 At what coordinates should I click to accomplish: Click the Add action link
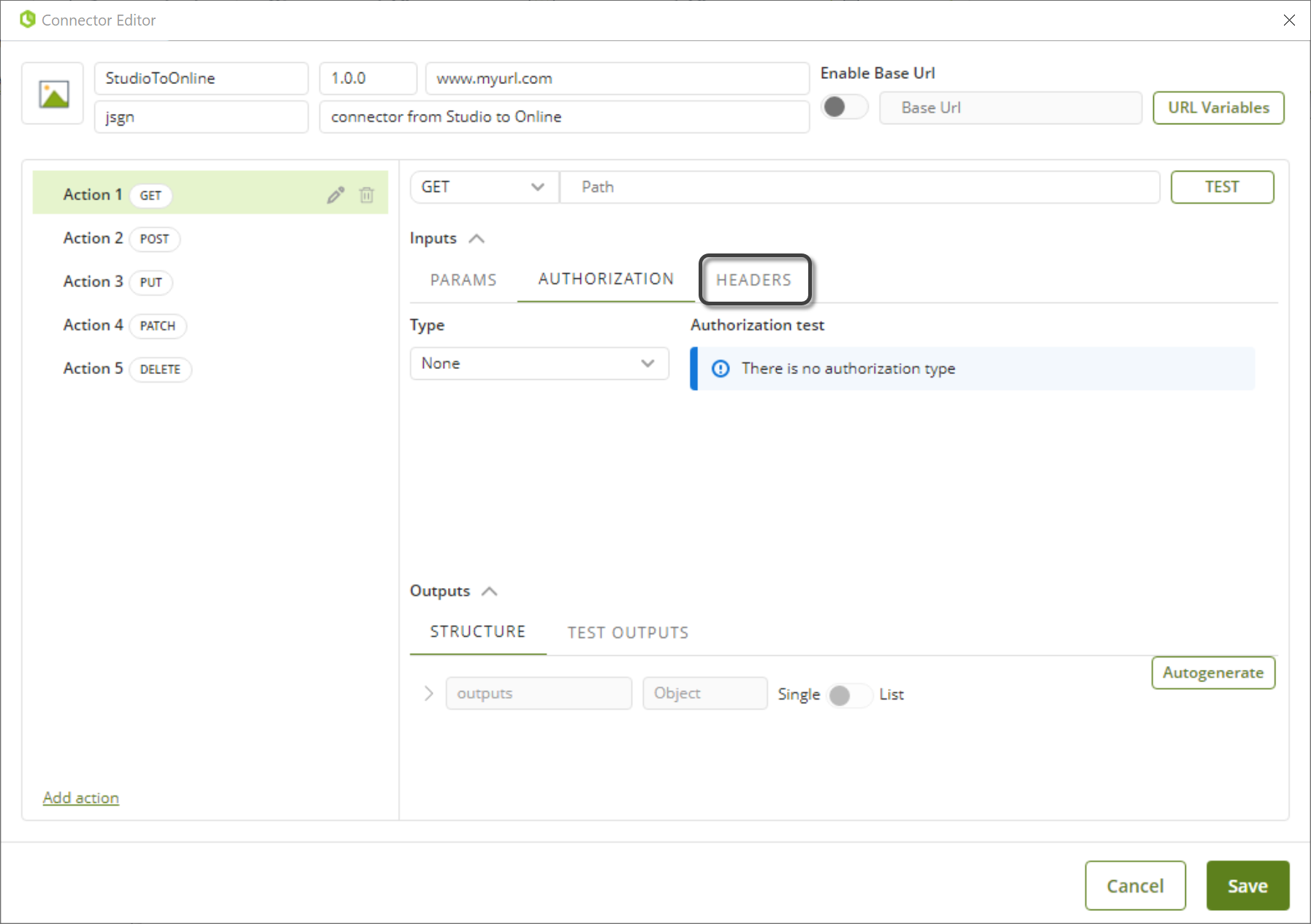pos(81,798)
